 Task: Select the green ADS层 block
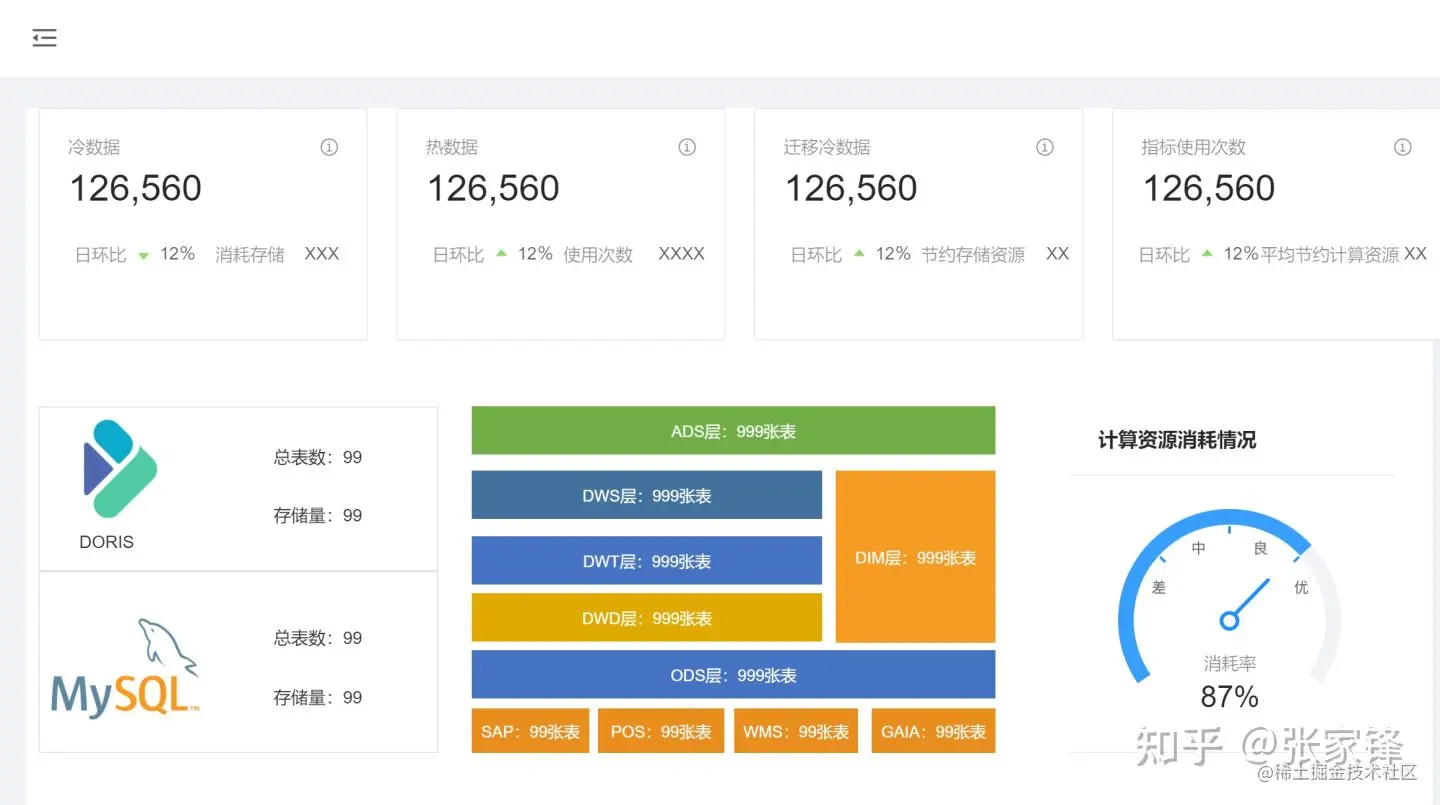[x=733, y=431]
